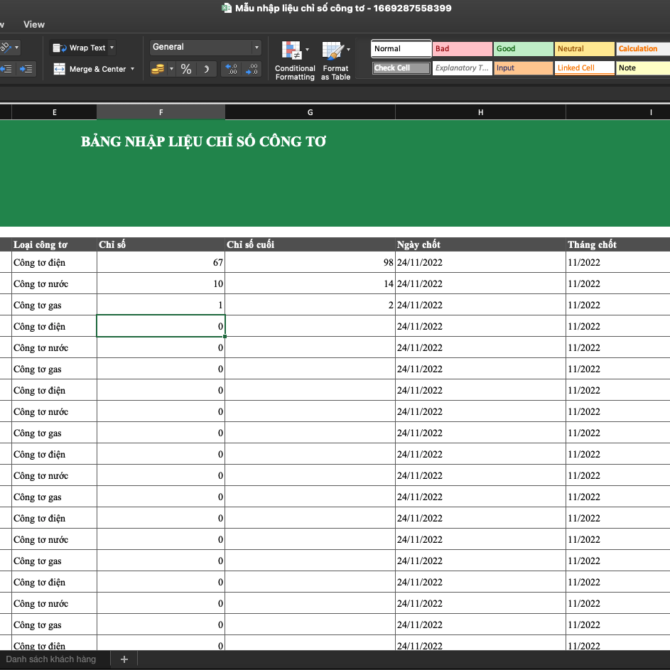Switch to Danh sách khách hàng sheet tab
670x670 pixels.
coord(50,659)
